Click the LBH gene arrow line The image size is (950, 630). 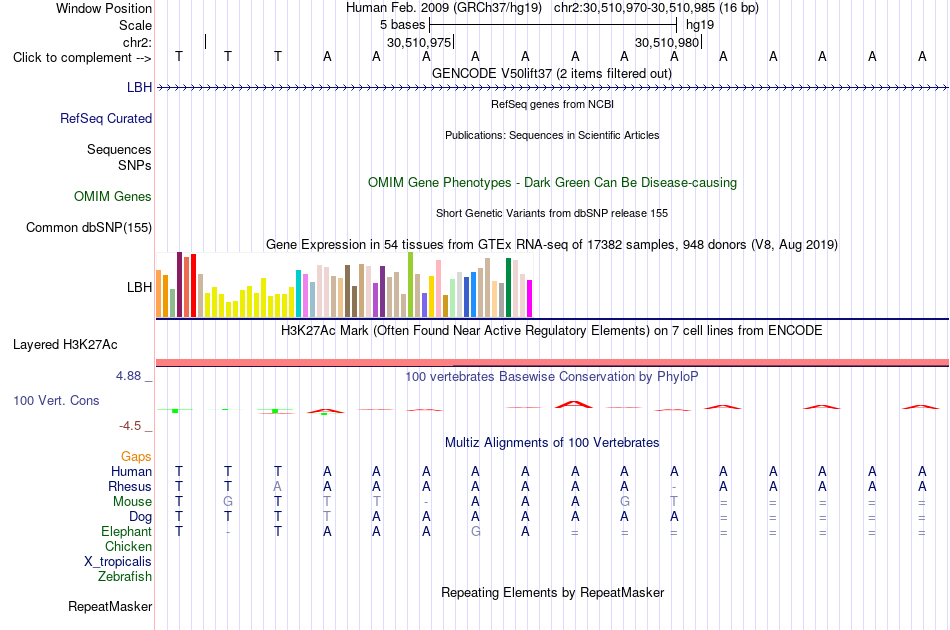tap(553, 88)
